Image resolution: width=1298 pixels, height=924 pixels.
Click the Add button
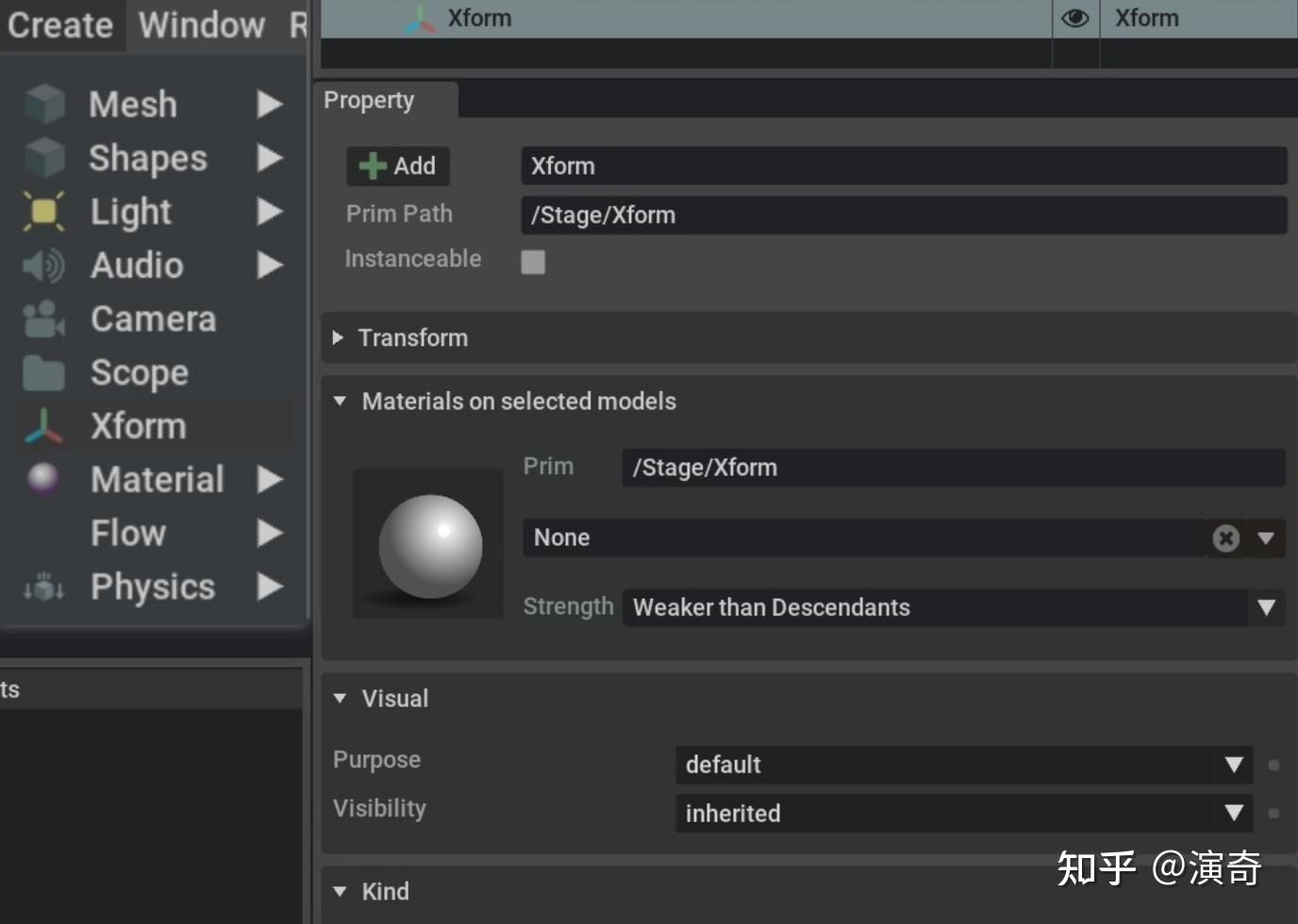(x=398, y=166)
